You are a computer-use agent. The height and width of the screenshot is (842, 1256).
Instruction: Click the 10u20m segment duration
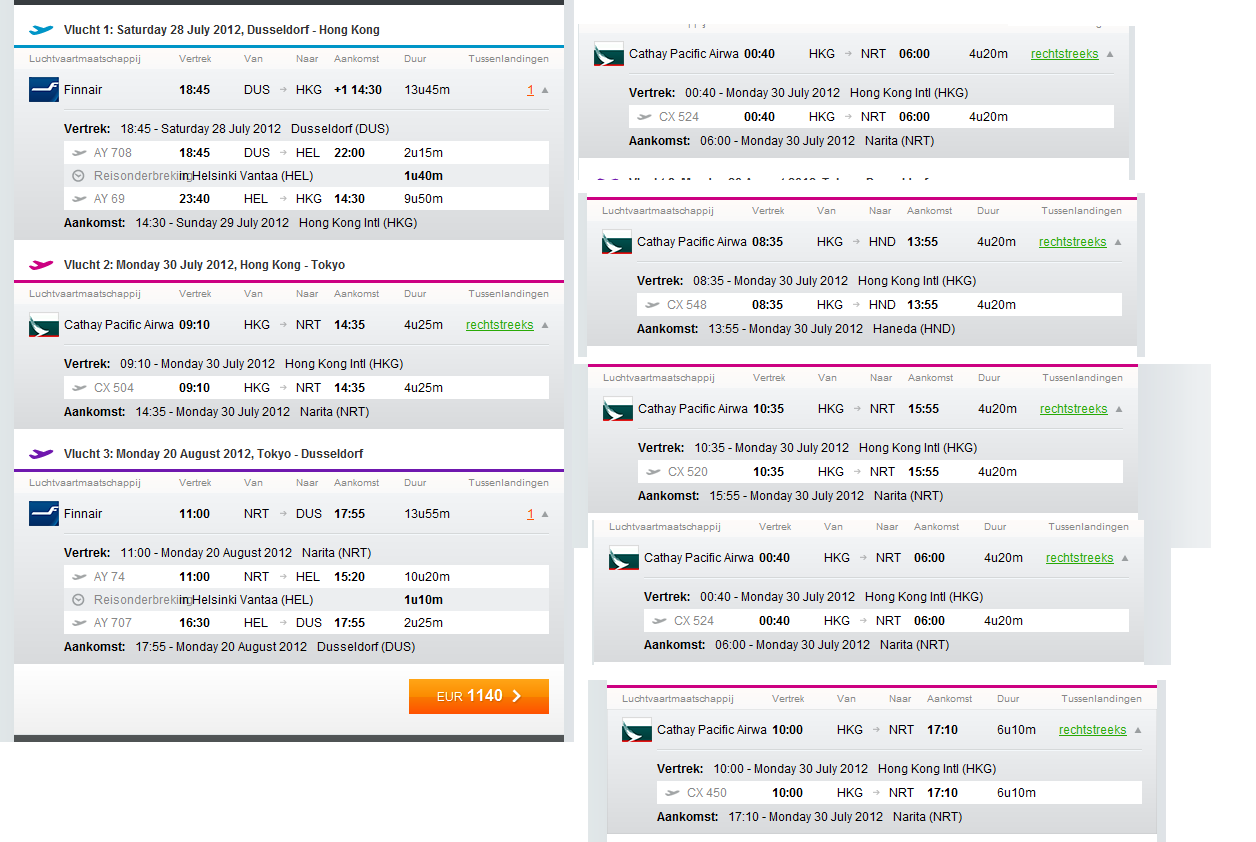427,577
